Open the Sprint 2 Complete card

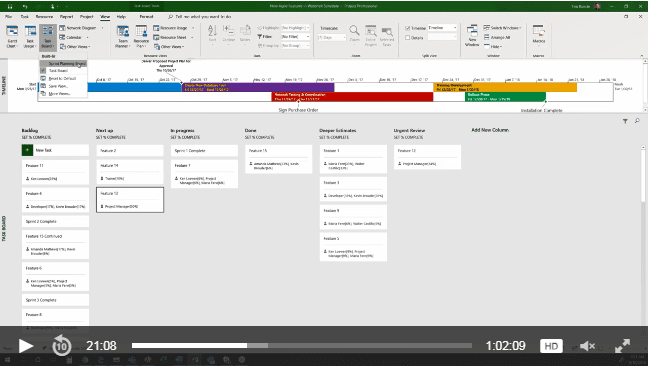click(55, 221)
